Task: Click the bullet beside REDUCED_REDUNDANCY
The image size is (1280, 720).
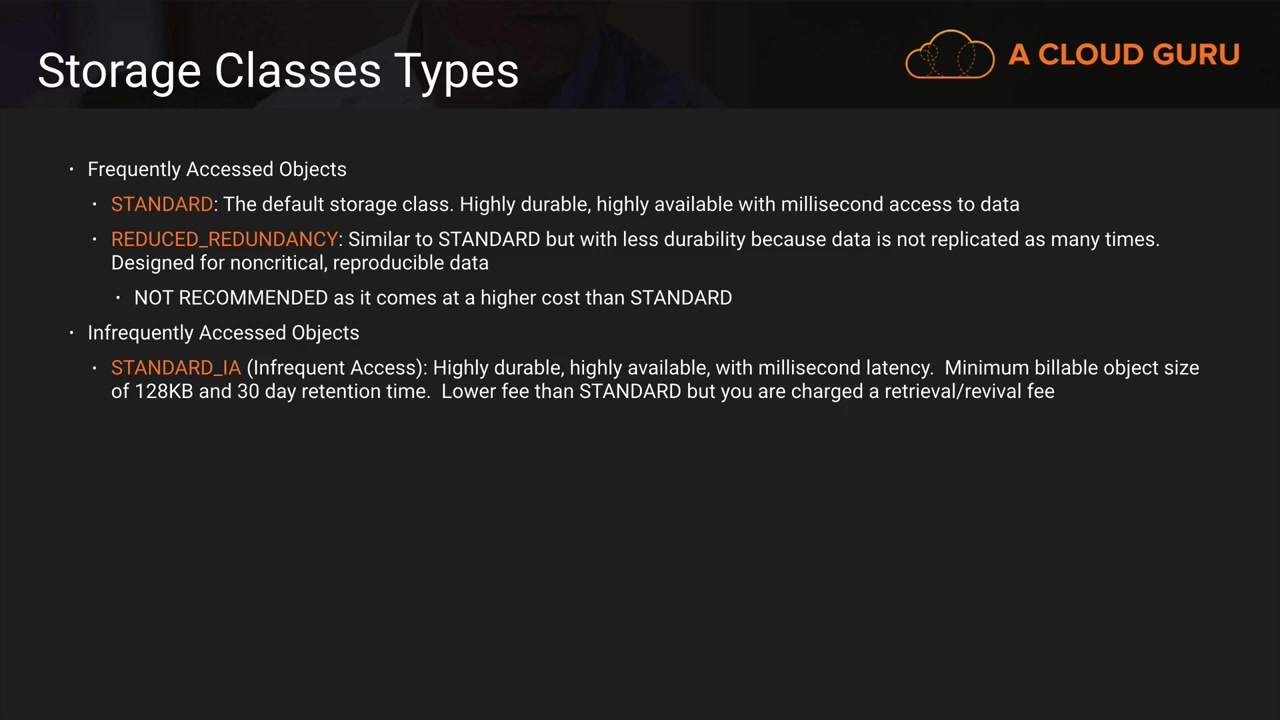Action: (x=95, y=239)
